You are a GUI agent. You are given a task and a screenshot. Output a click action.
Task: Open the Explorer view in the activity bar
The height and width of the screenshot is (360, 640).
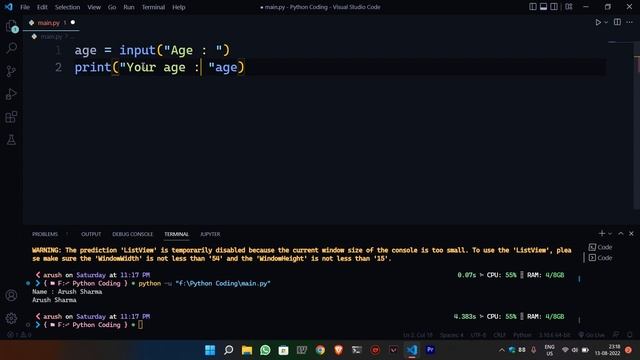[x=11, y=26]
